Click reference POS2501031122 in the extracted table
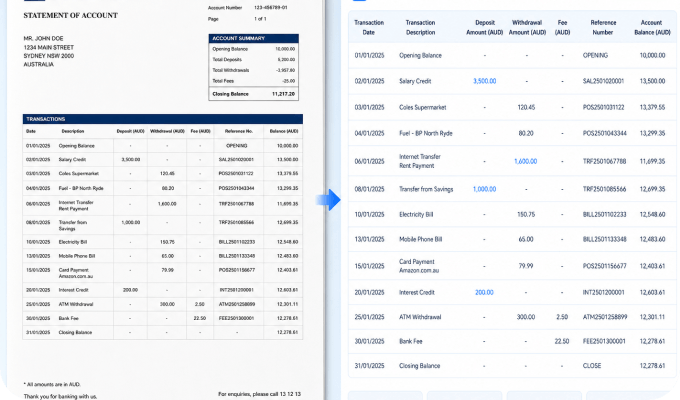The height and width of the screenshot is (400, 680). [x=603, y=107]
